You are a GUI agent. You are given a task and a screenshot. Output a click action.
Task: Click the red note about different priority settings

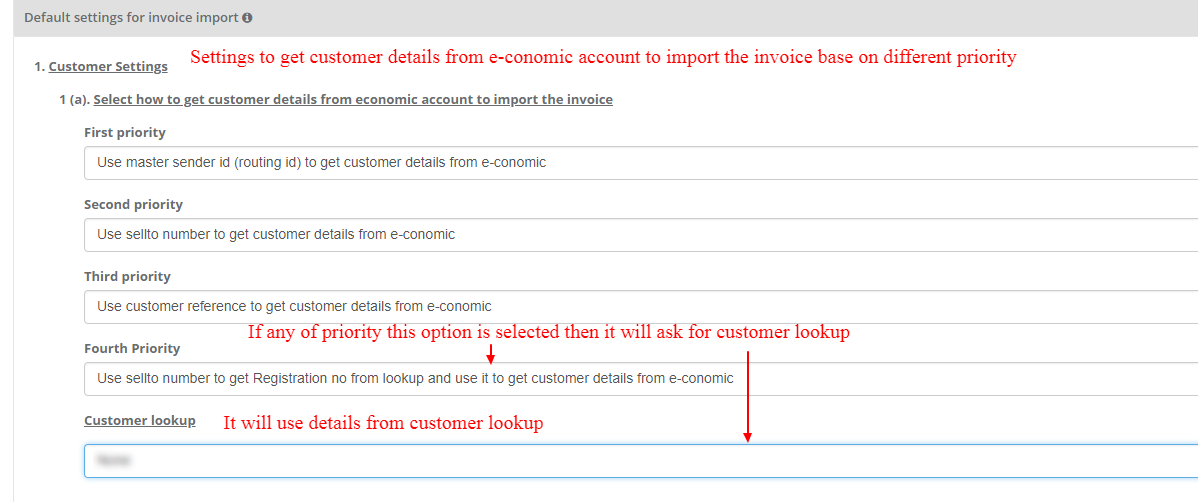click(x=603, y=58)
